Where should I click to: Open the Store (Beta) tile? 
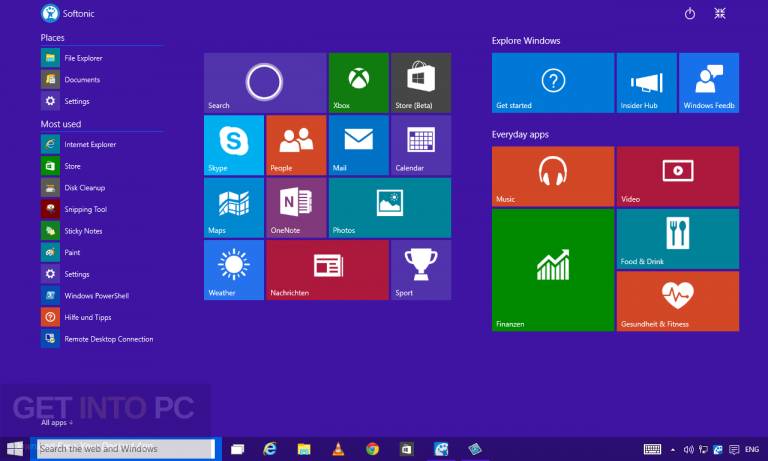pos(421,83)
